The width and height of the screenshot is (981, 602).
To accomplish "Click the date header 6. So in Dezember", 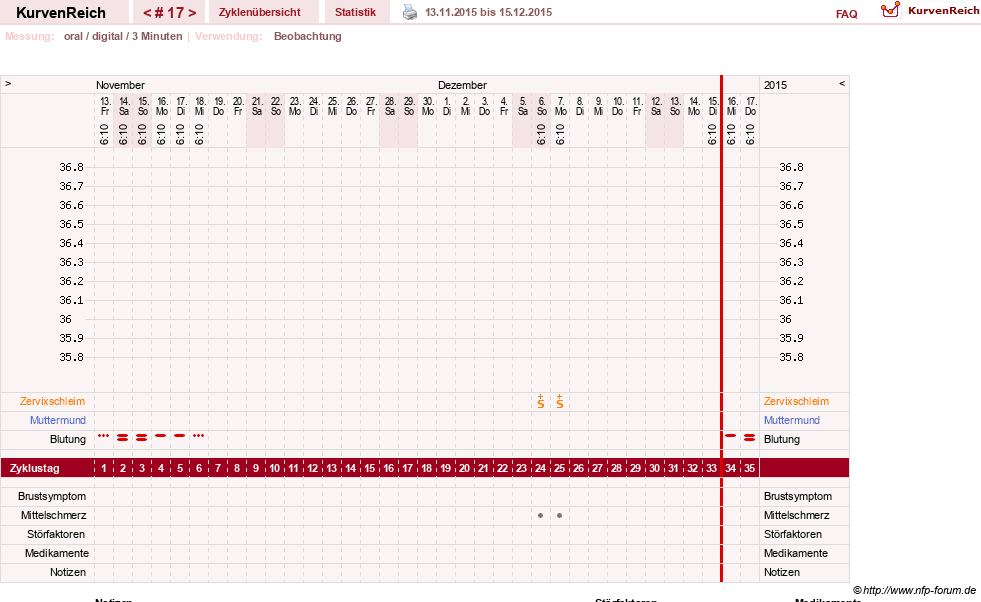I will tap(542, 106).
